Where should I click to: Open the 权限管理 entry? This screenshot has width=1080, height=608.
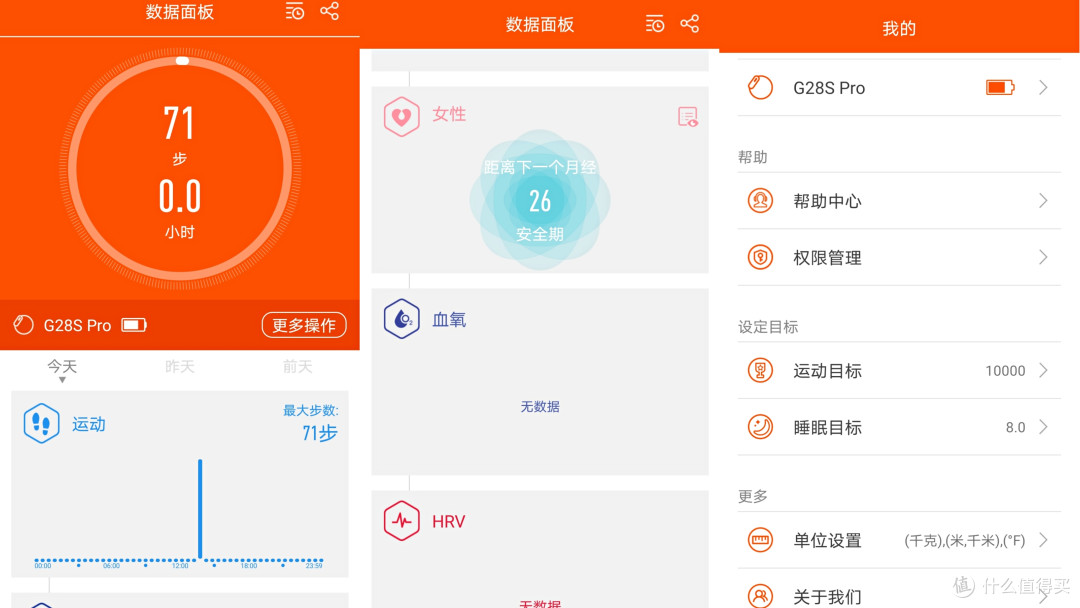click(899, 258)
